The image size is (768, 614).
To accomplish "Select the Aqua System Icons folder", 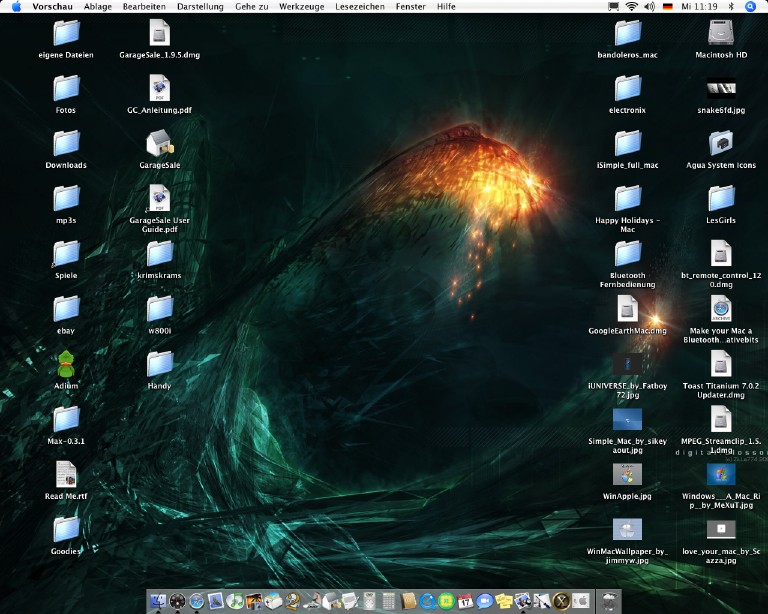I will pyautogui.click(x=720, y=143).
